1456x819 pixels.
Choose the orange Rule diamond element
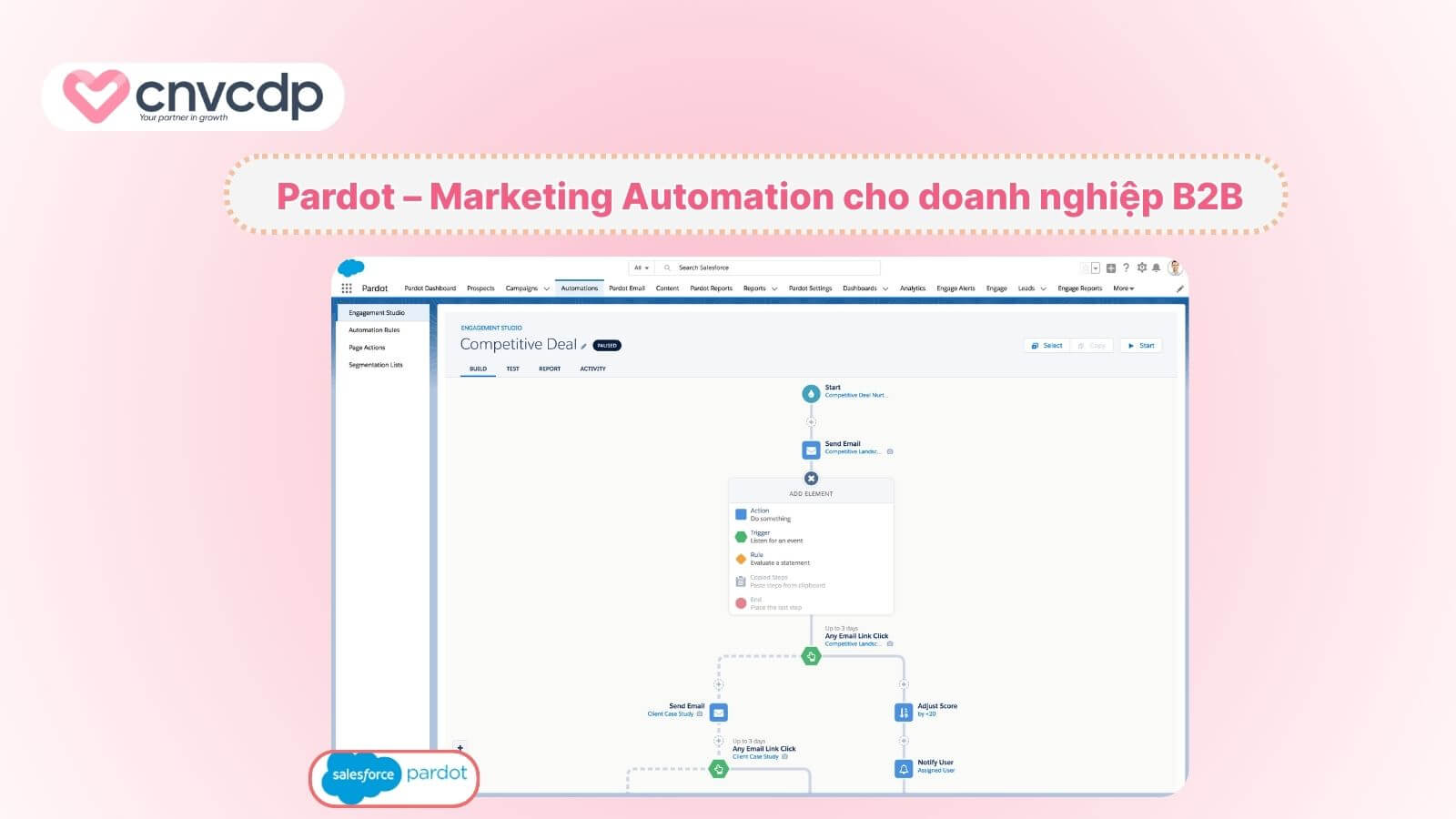tap(741, 559)
